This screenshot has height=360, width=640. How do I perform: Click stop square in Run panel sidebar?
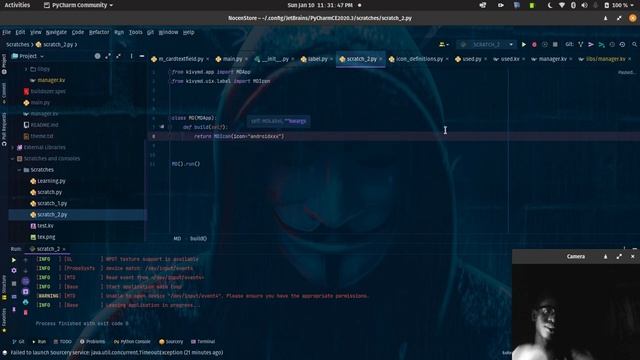pyautogui.click(x=14, y=283)
